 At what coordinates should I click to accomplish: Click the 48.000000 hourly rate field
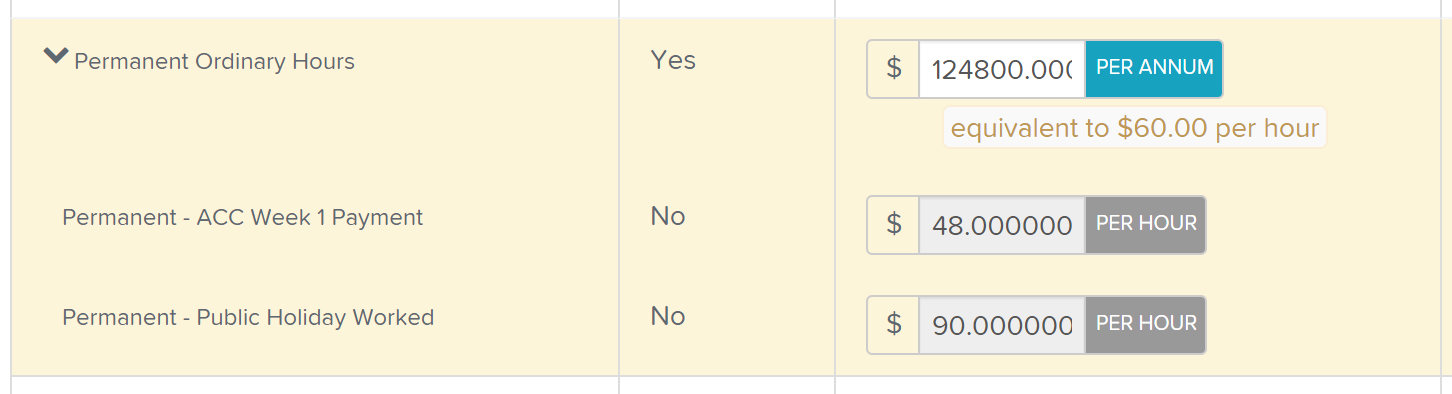point(1002,225)
